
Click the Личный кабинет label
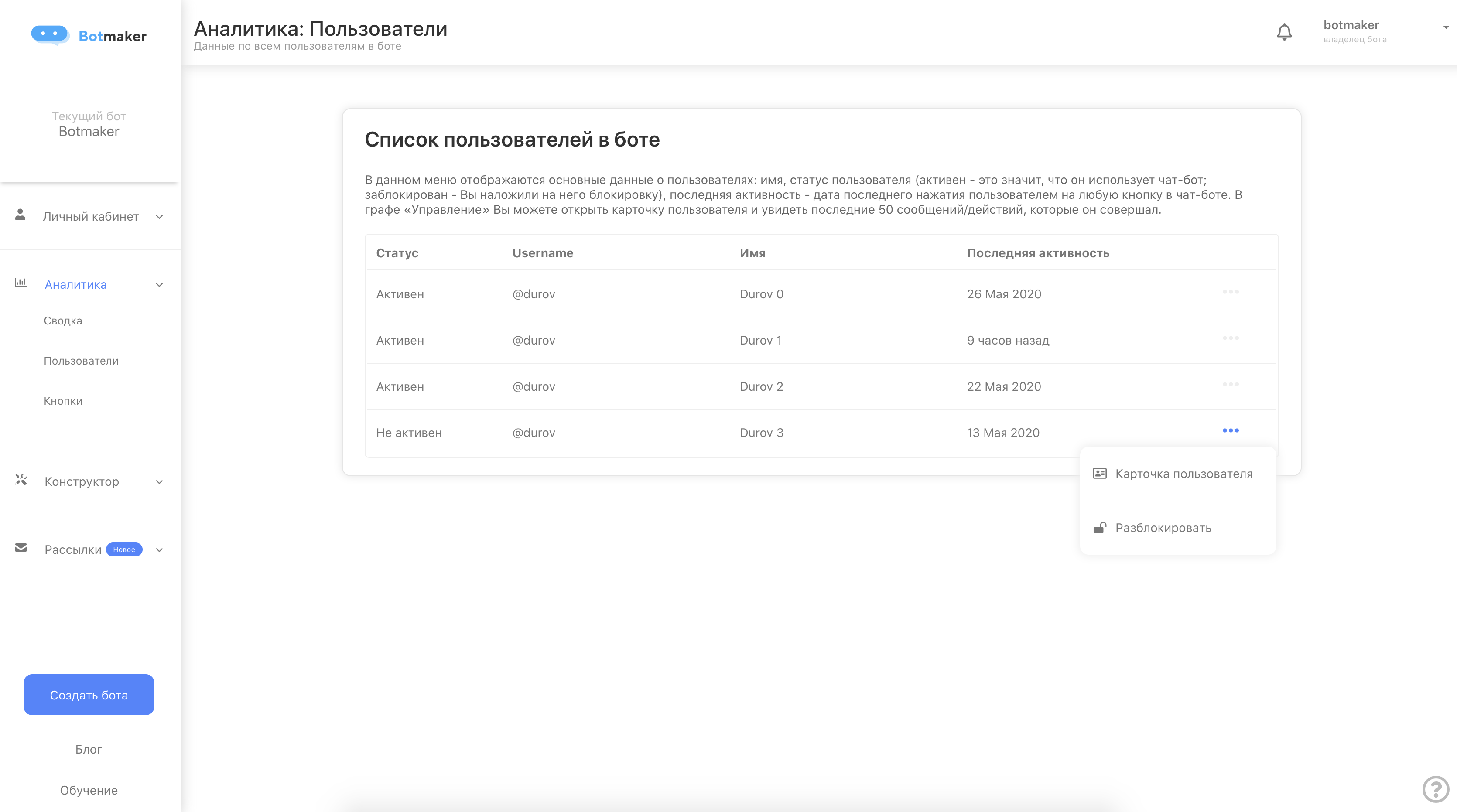point(90,217)
